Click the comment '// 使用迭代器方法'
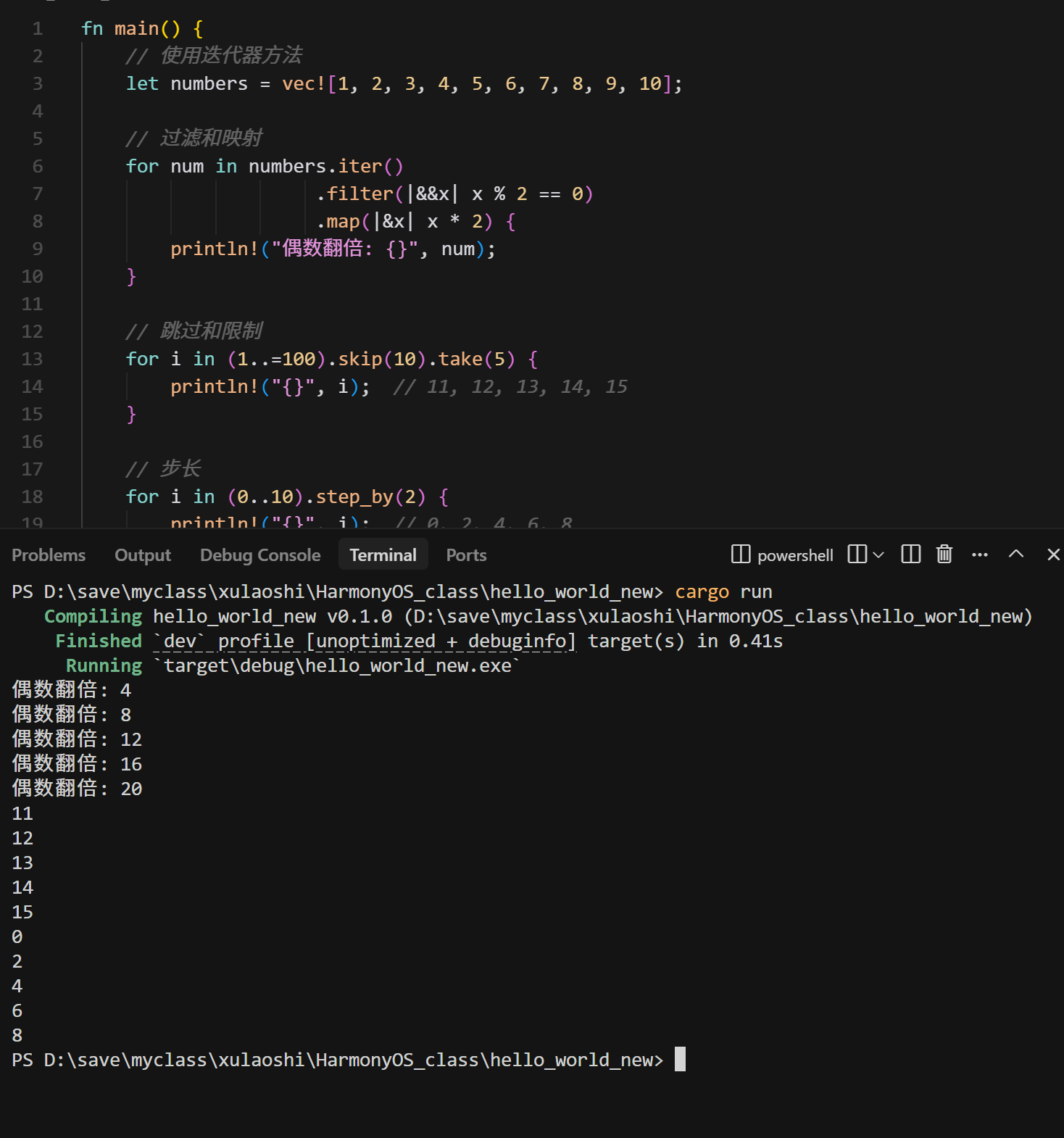This screenshot has height=1138, width=1064. point(214,57)
